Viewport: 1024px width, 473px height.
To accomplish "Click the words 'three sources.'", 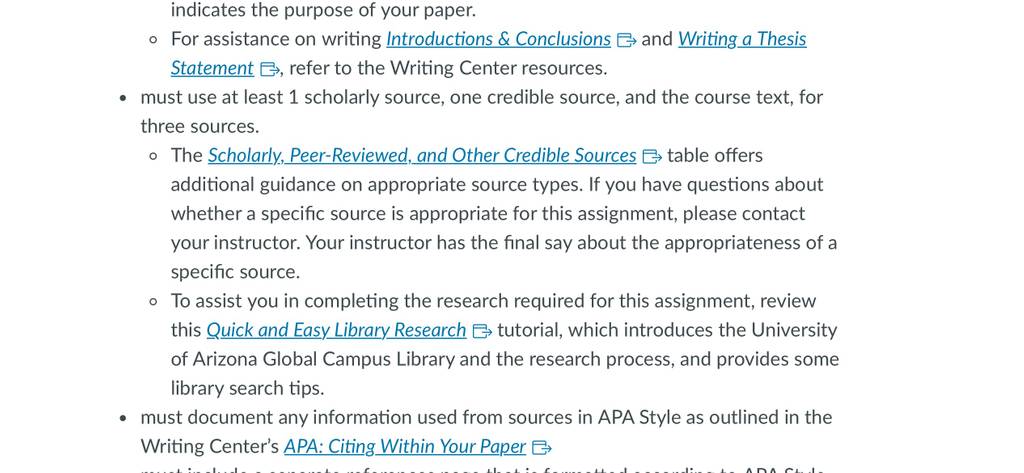I will 200,126.
